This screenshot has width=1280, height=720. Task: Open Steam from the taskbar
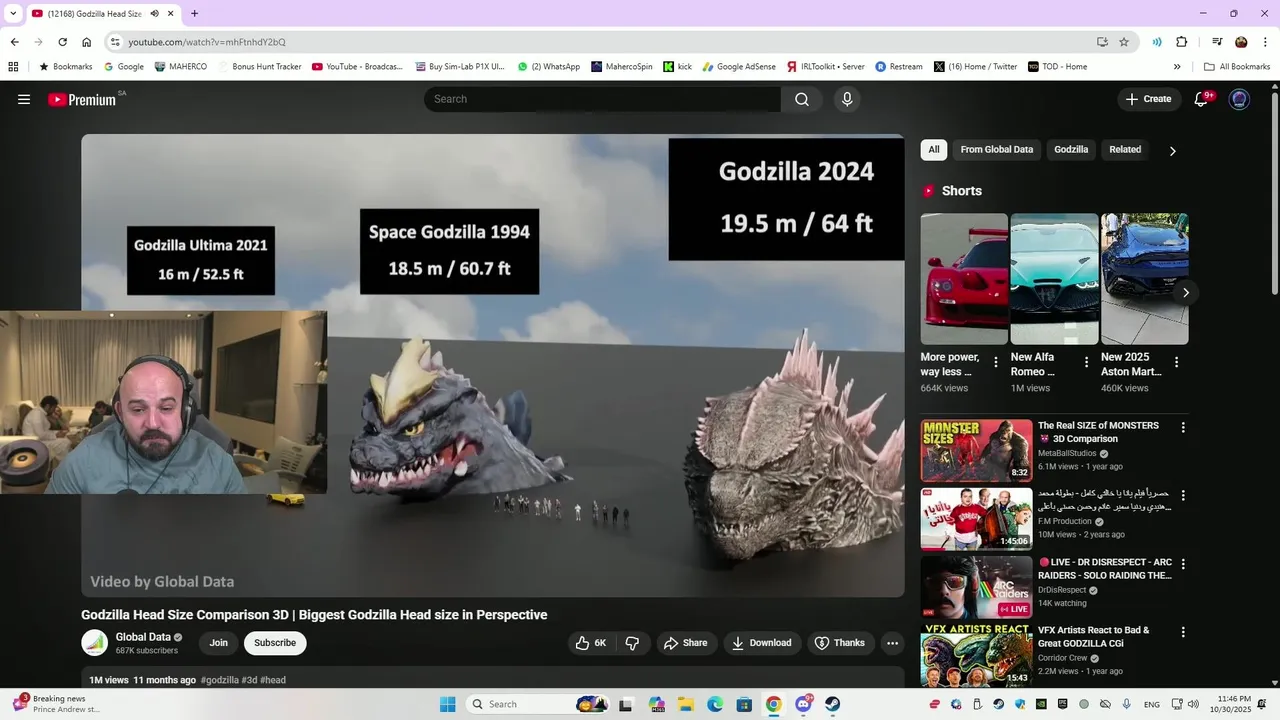[x=832, y=704]
